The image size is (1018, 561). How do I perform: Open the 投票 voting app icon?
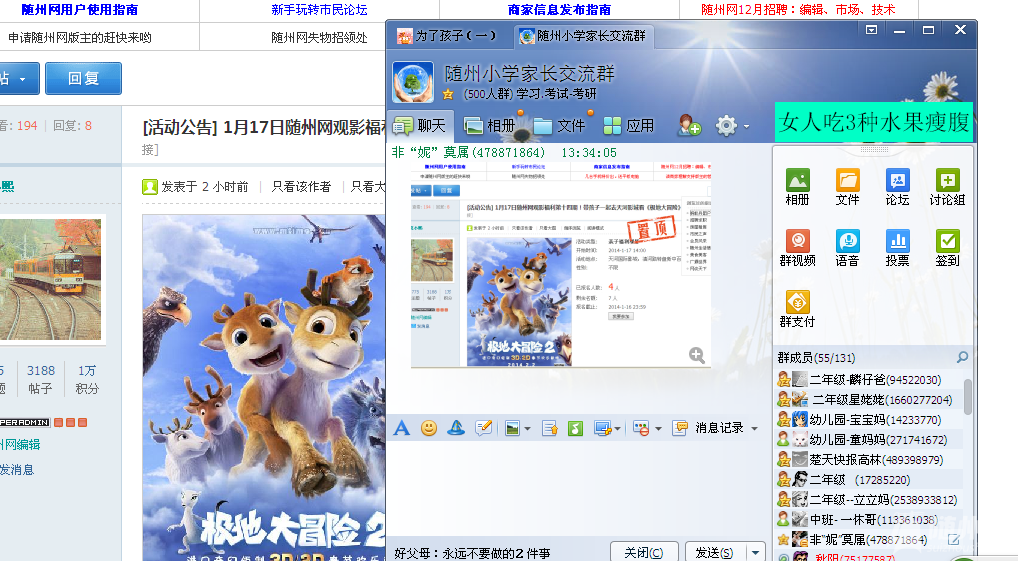click(897, 248)
